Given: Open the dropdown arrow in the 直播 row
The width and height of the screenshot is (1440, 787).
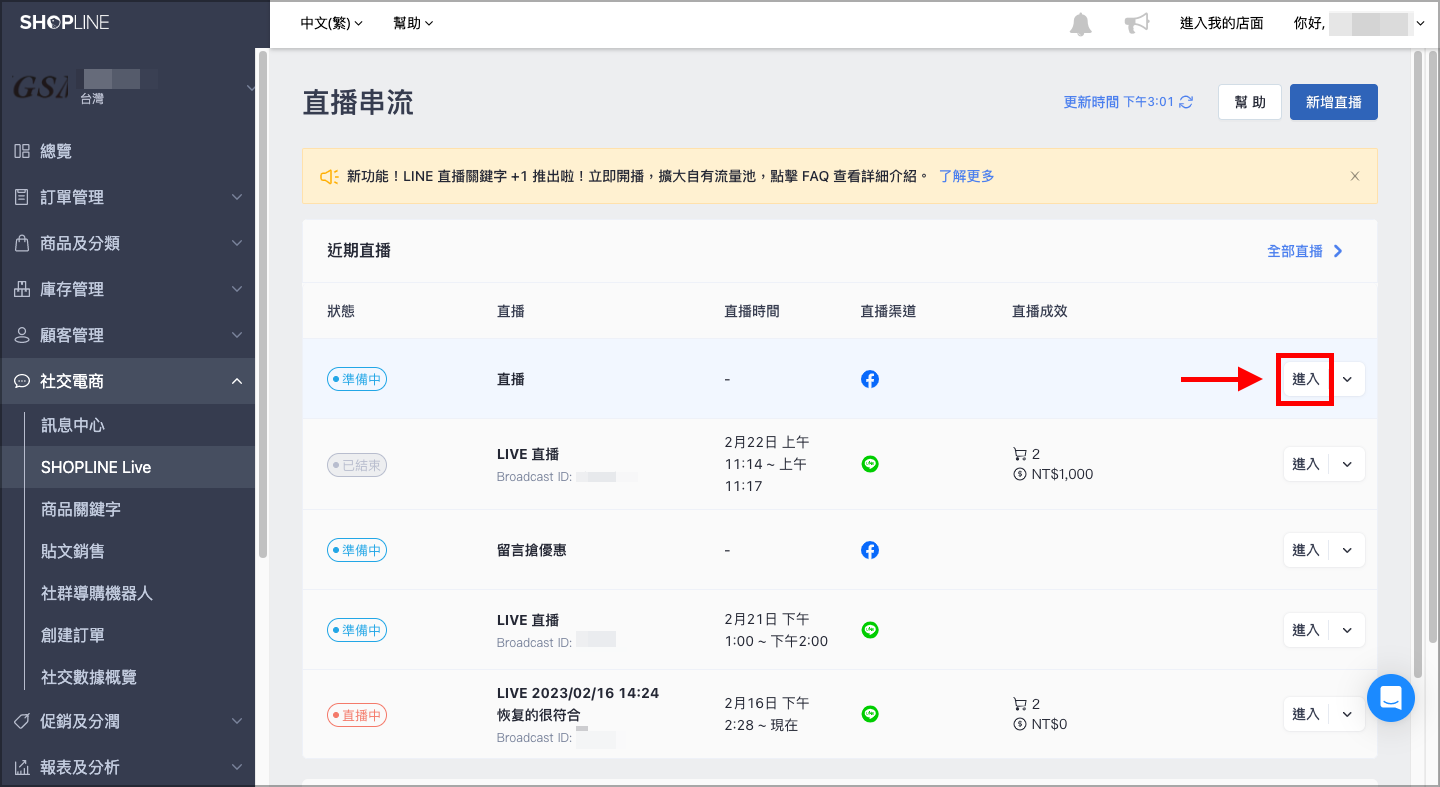Looking at the screenshot, I should 1347,380.
